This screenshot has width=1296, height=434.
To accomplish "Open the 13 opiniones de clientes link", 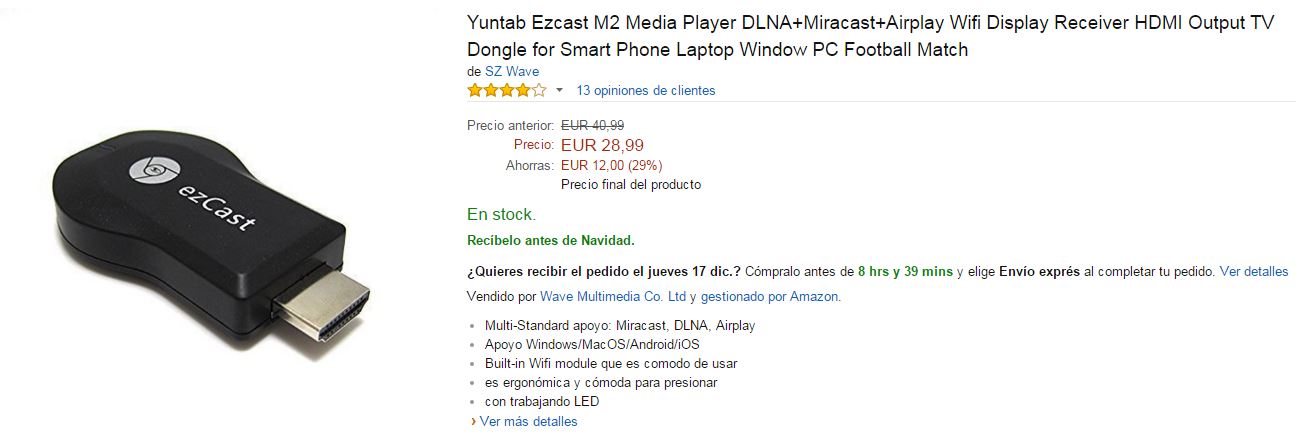I will click(x=646, y=90).
